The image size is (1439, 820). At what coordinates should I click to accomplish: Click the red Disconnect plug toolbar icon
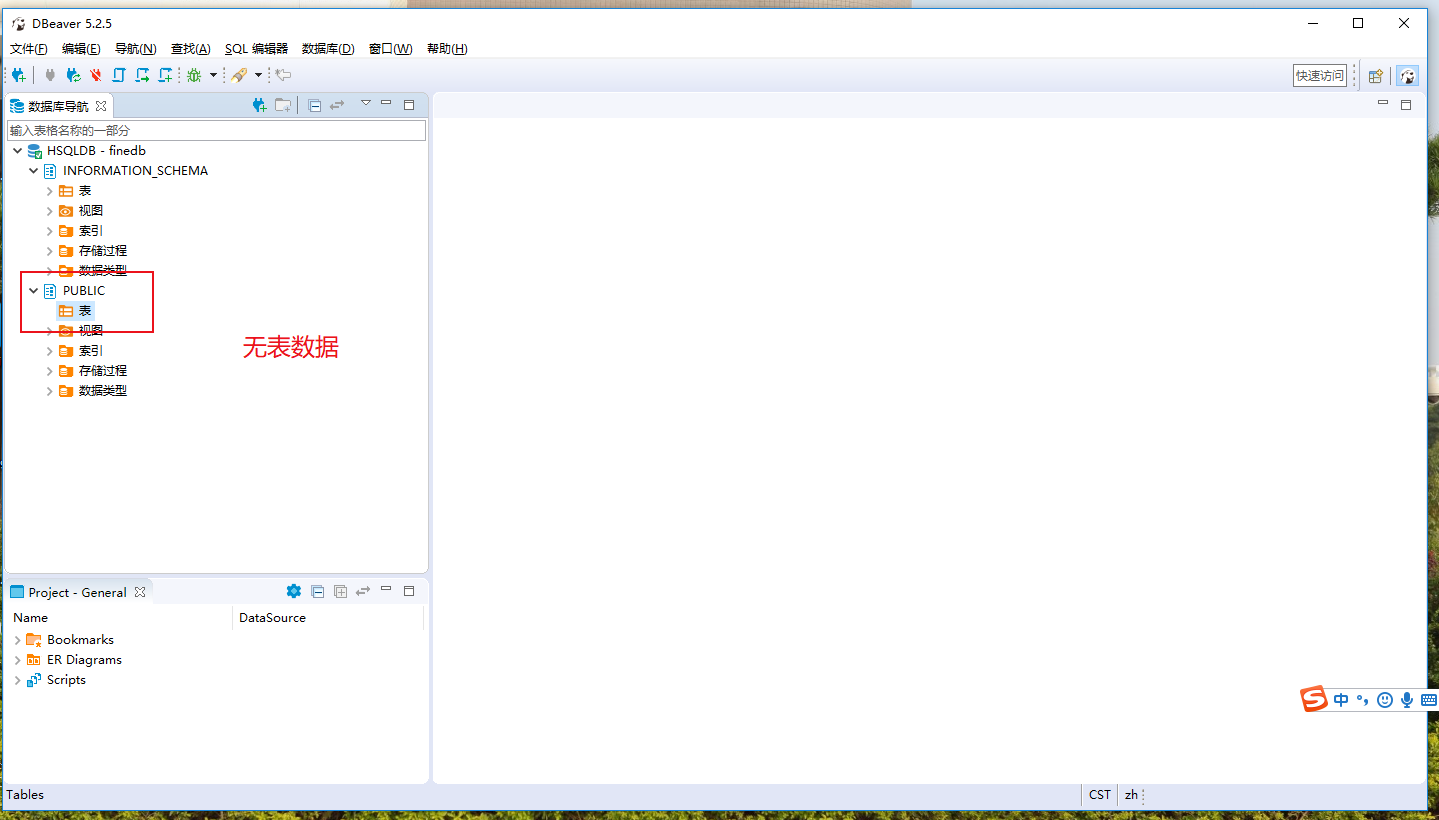coord(96,75)
